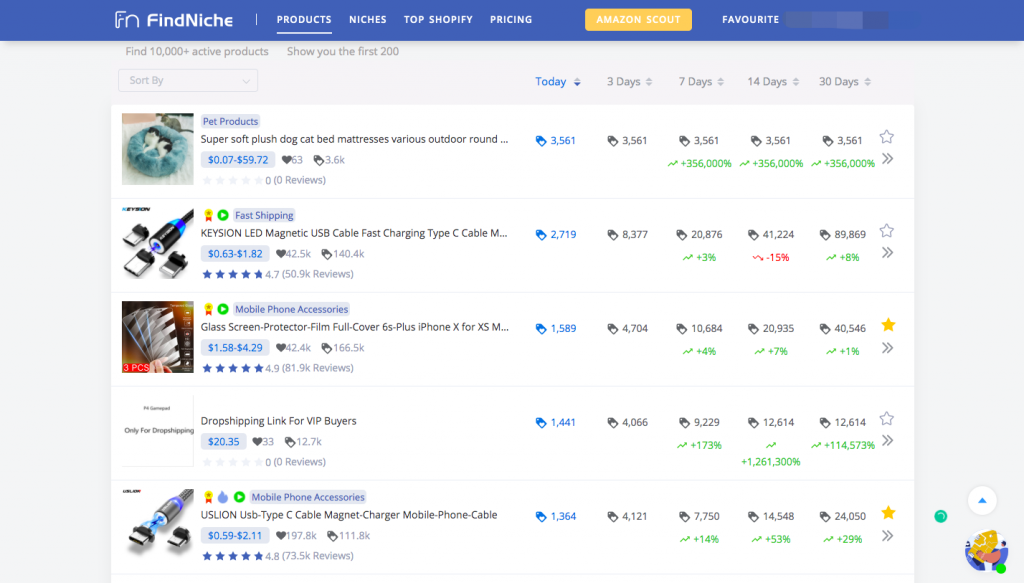Open Super soft plush dog cat bed title
This screenshot has height=583, width=1024.
[x=354, y=139]
